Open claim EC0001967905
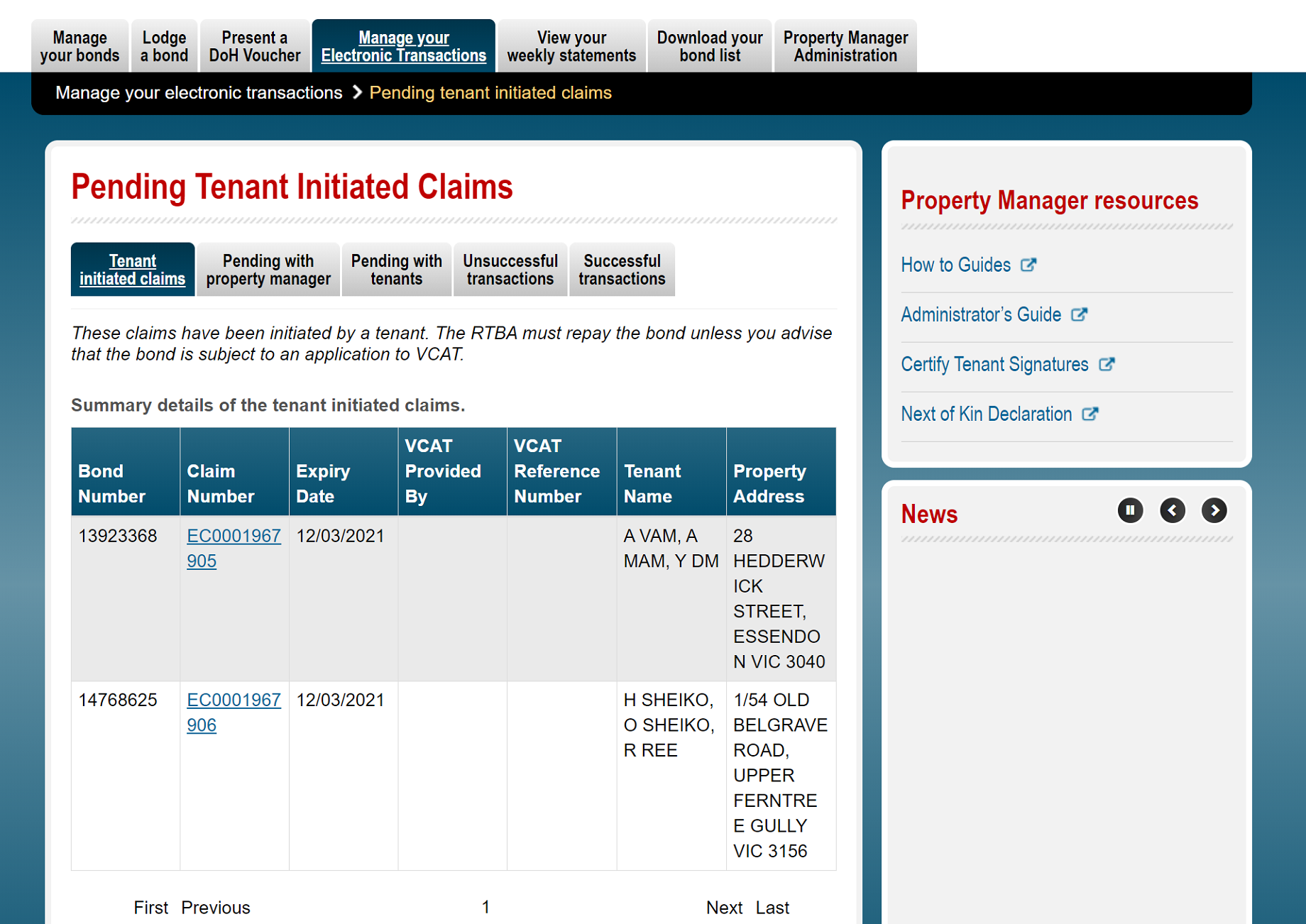1306x924 pixels. [234, 548]
